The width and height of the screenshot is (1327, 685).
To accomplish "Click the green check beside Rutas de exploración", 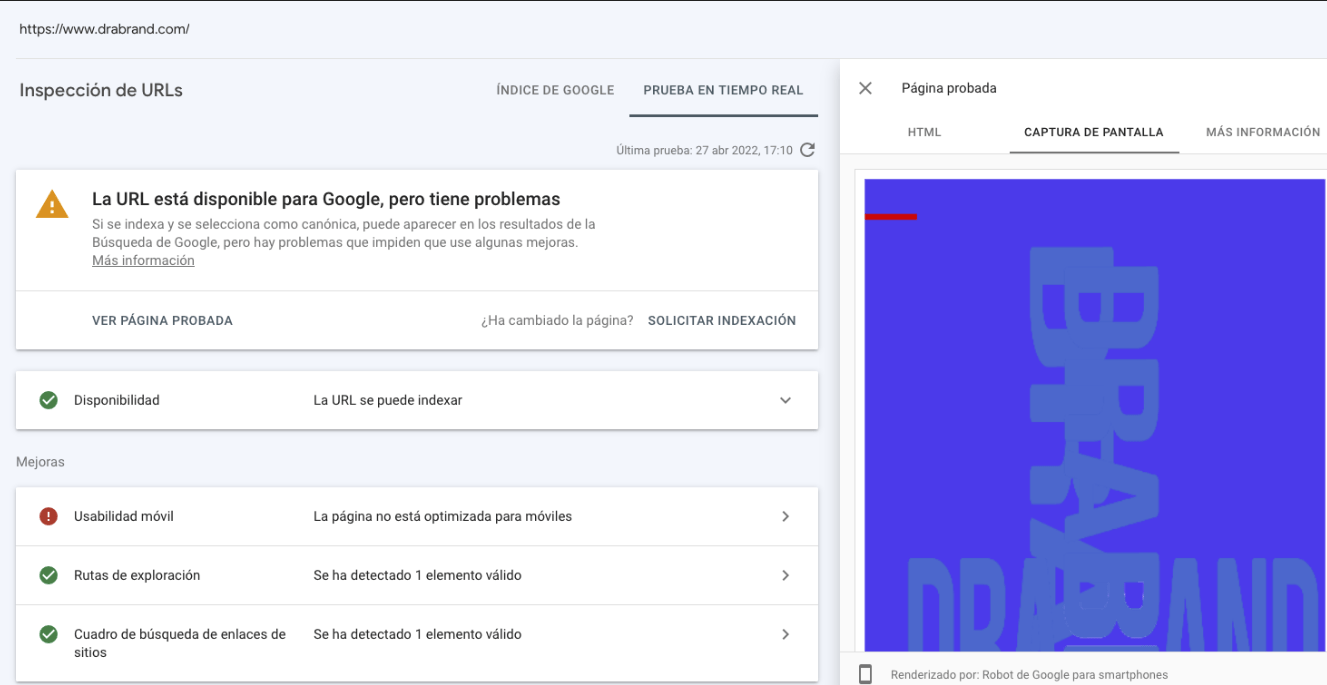I will (x=48, y=575).
